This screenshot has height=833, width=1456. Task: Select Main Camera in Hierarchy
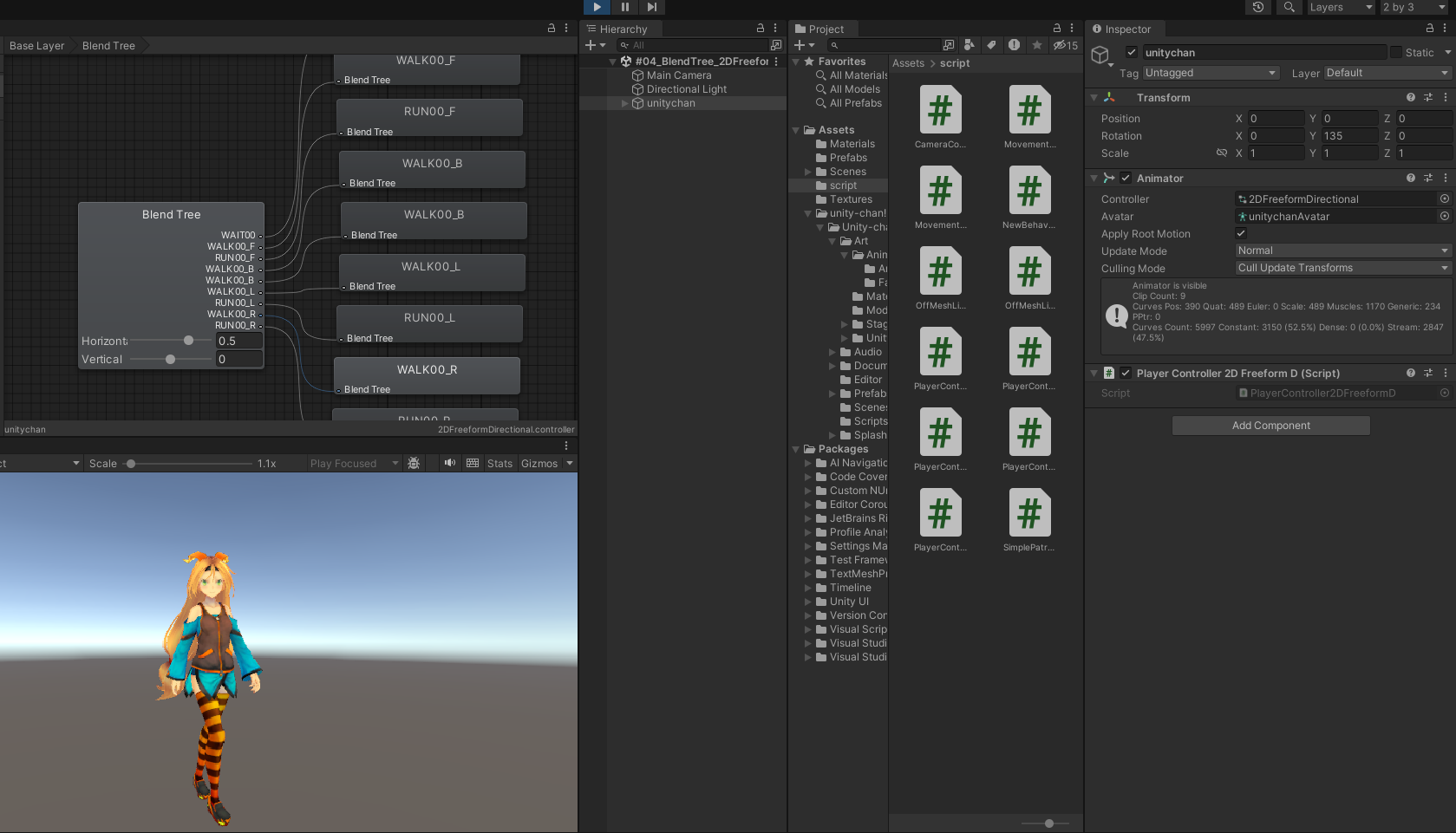tap(679, 75)
